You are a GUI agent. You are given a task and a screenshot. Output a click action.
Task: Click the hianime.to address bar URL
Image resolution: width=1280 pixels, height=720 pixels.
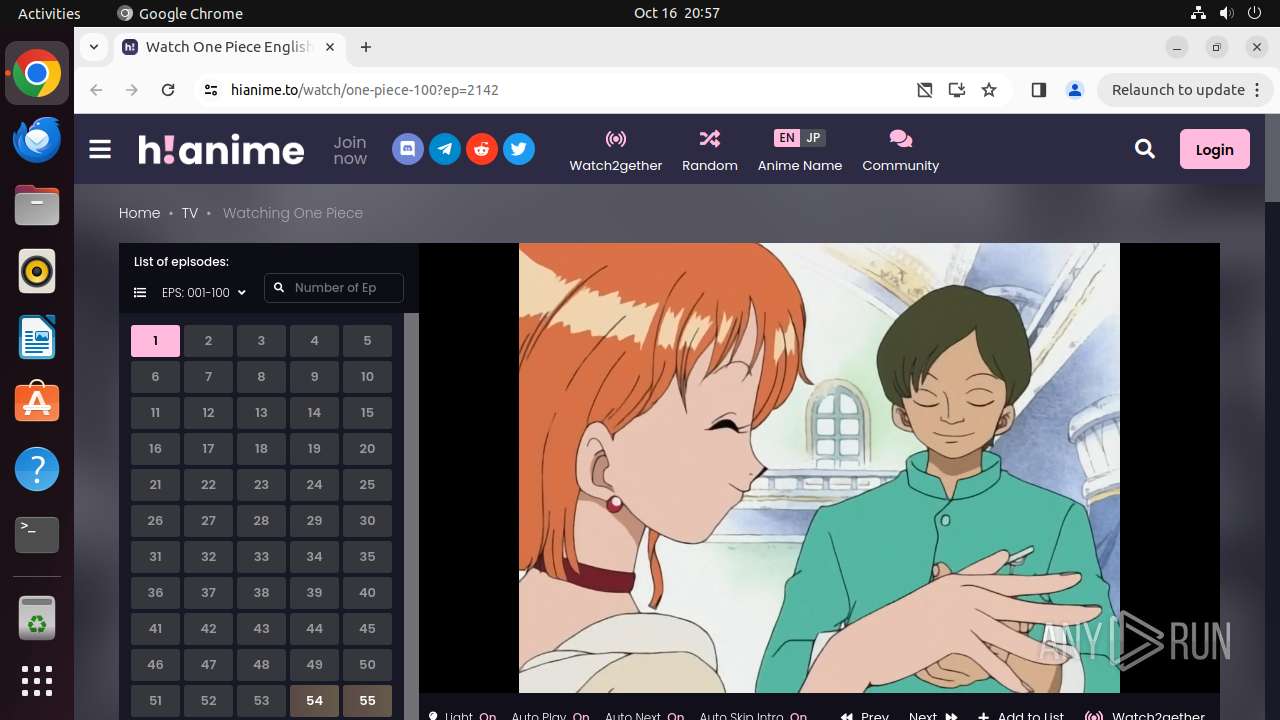click(365, 90)
